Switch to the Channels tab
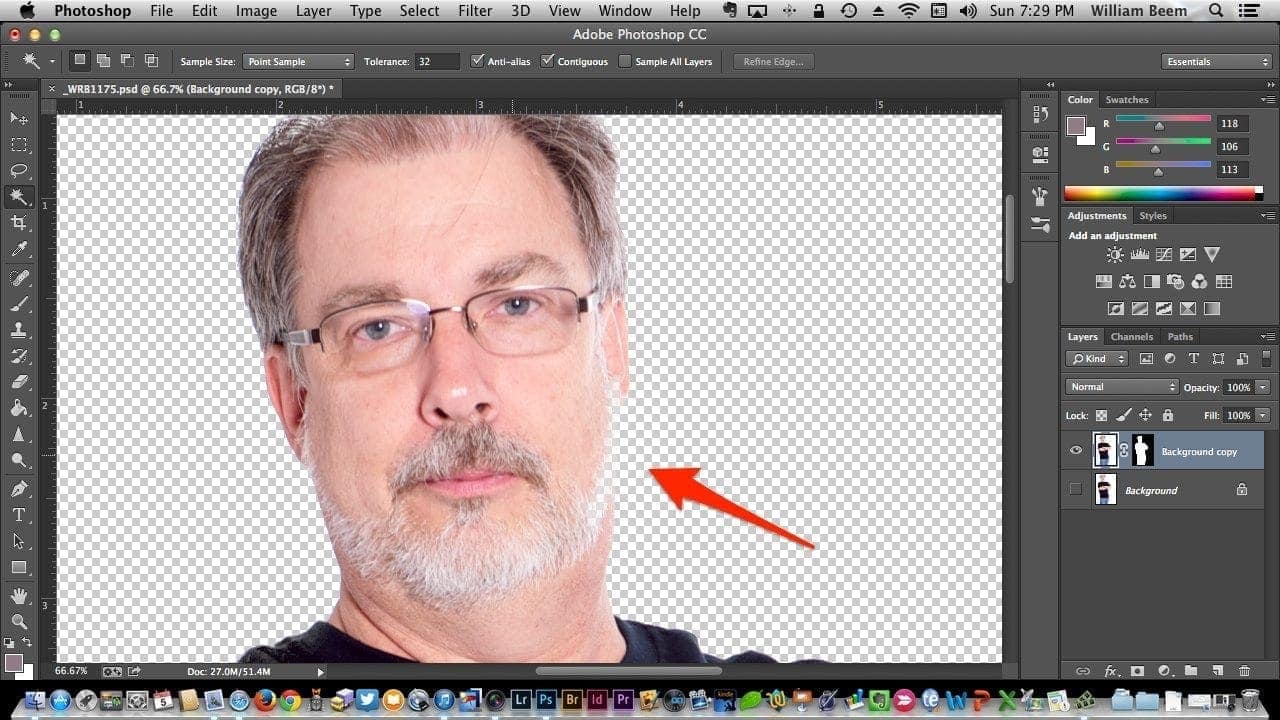Viewport: 1280px width, 720px height. 1131,337
